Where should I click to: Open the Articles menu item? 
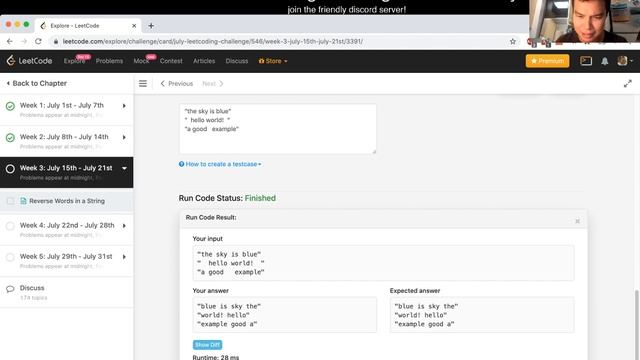pos(204,61)
